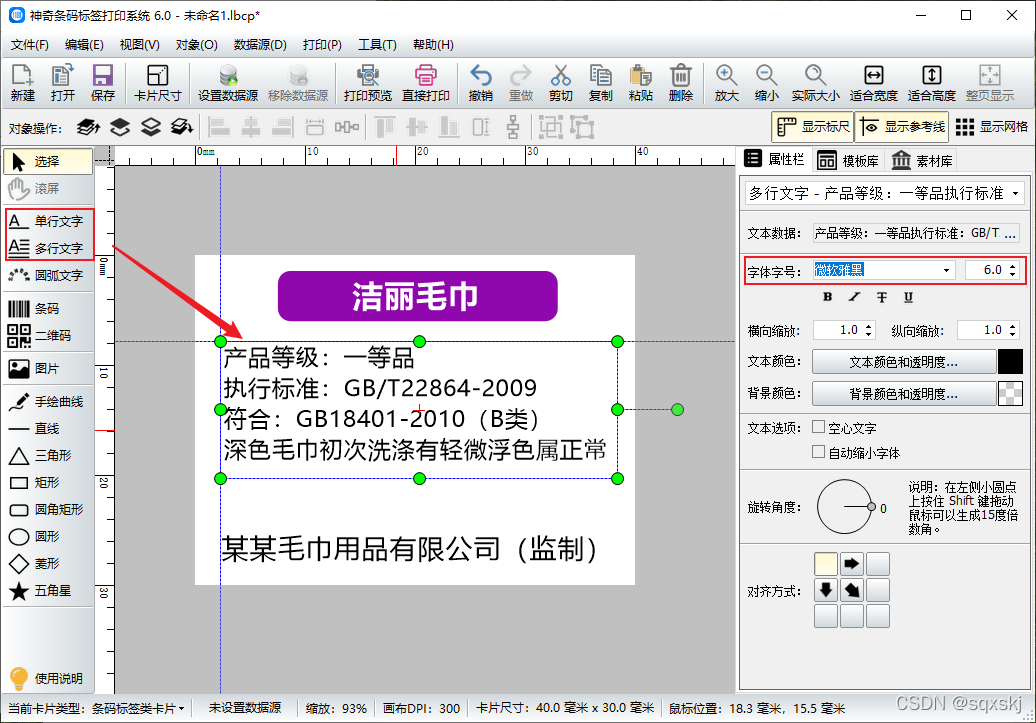Adjust font size 6.0 stepper
Viewport: 1036px width, 723px height.
(x=1012, y=270)
